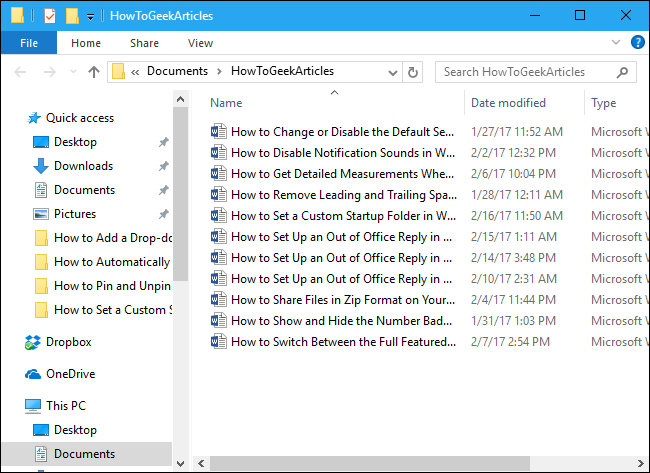Click the New Folder icon in title bar

71,15
